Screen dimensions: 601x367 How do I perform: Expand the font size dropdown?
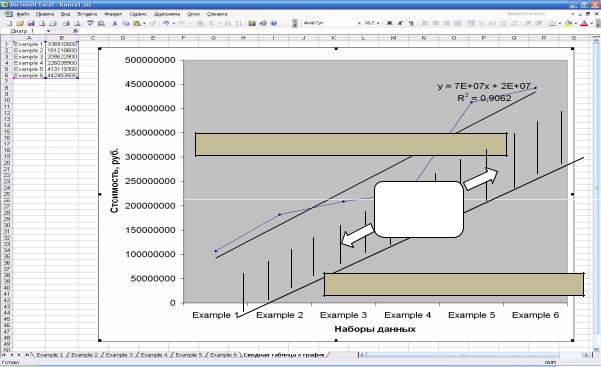point(378,23)
